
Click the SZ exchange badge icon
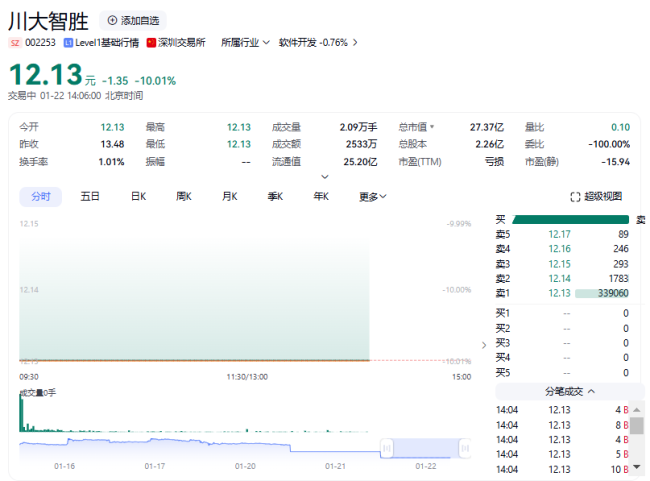[x=15, y=43]
